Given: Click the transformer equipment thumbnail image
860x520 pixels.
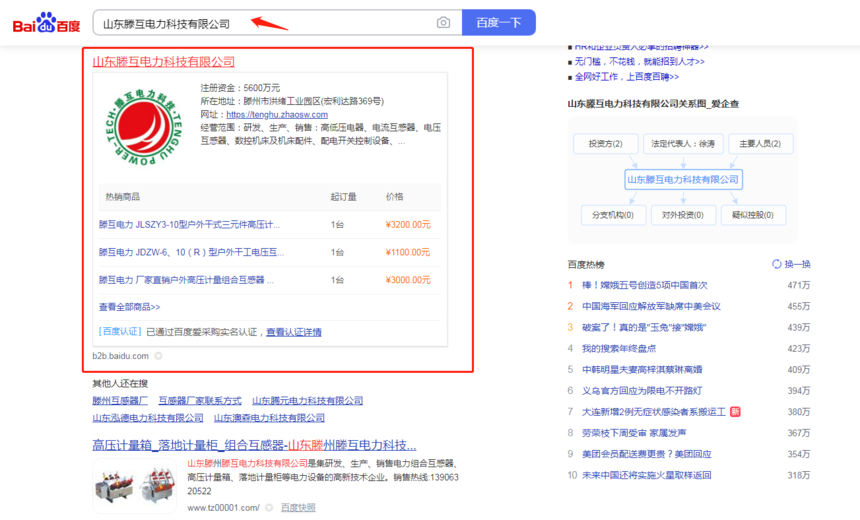Looking at the screenshot, I should coord(134,486).
